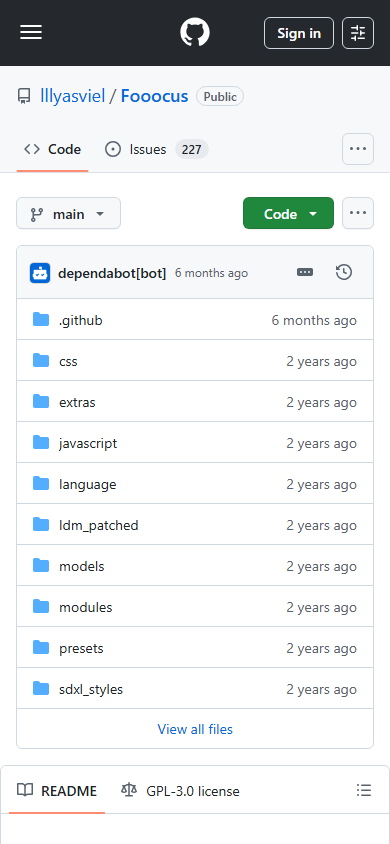Open the more repository actions button
This screenshot has width=390, height=844.
click(358, 213)
